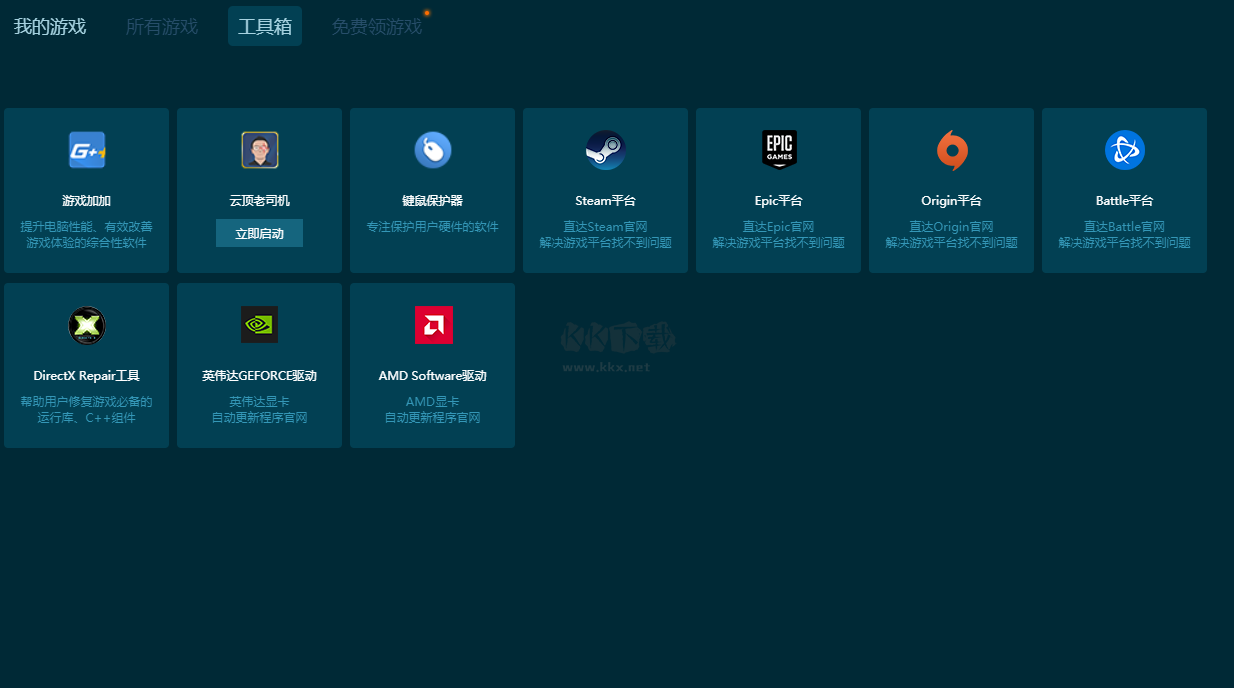Image resolution: width=1234 pixels, height=688 pixels.
Task: Launch the DirectX Repair tool icon
Action: (87, 325)
